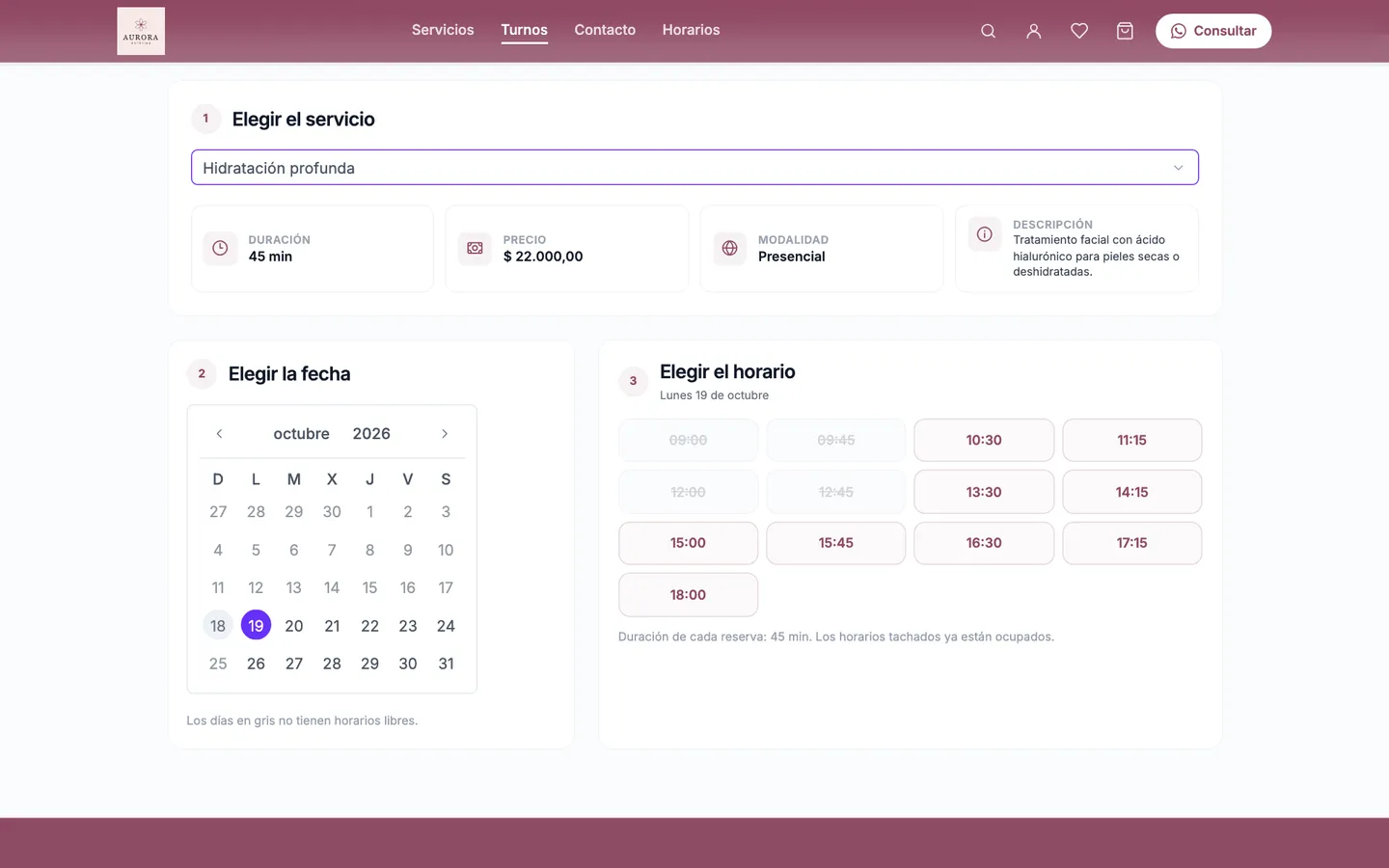1389x868 pixels.
Task: Go to next month in calendar
Action: click(445, 434)
